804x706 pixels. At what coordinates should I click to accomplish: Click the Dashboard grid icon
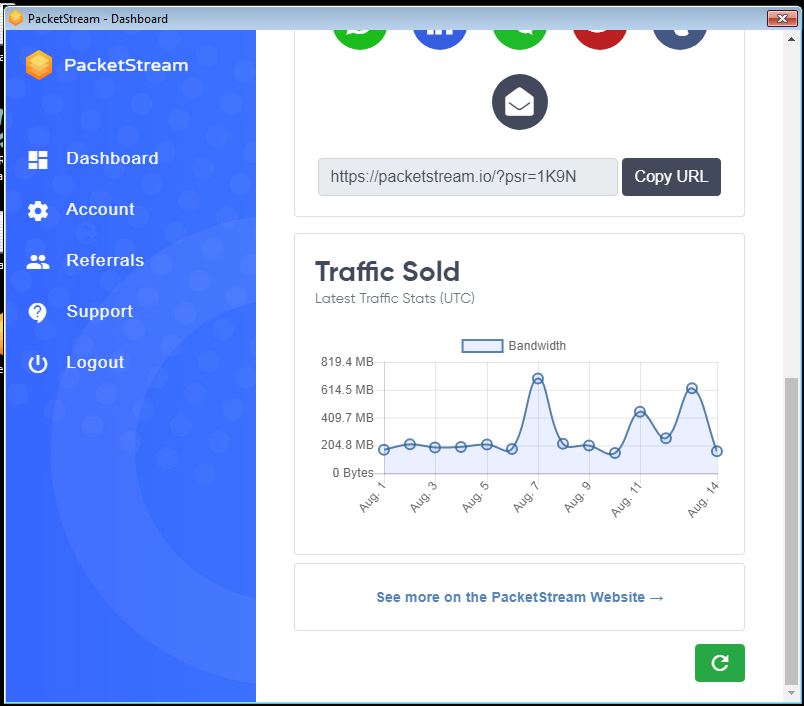[x=38, y=159]
